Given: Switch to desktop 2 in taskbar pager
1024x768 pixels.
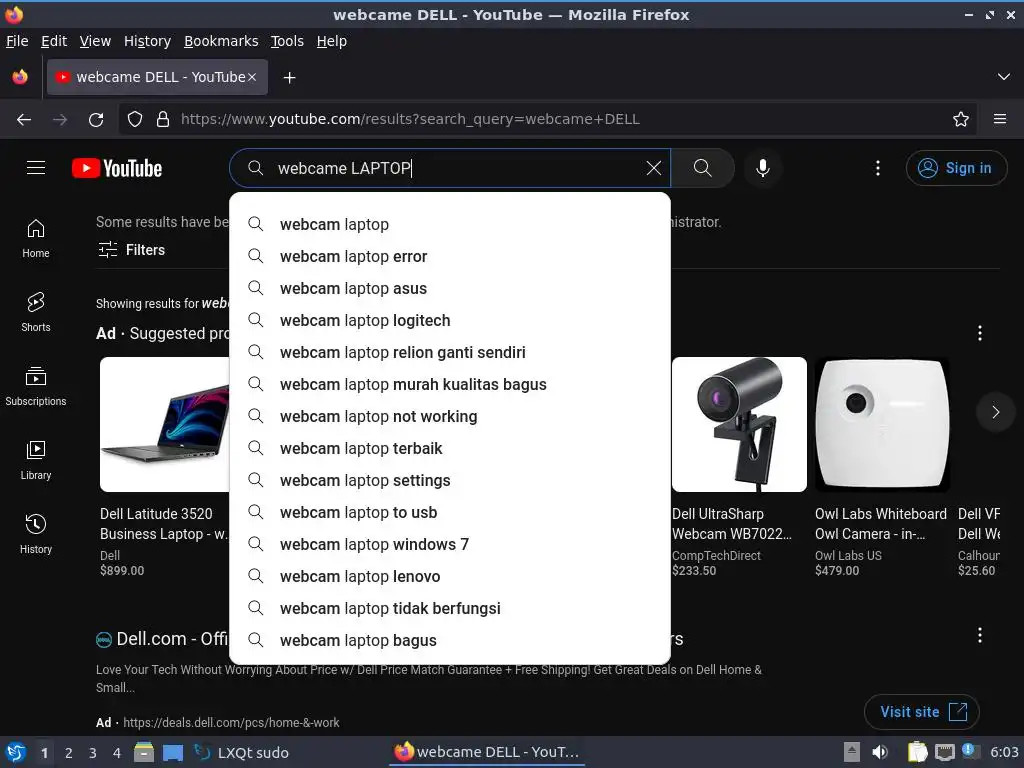Looking at the screenshot, I should coord(69,753).
